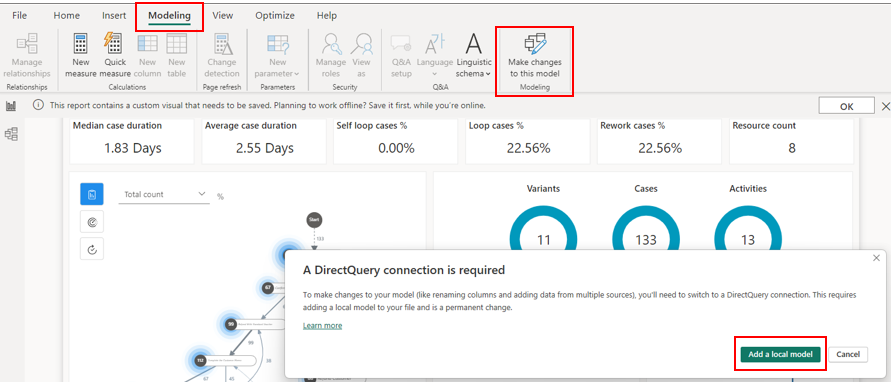Open Manage roles in Security
The width and height of the screenshot is (891, 382).
click(x=331, y=55)
